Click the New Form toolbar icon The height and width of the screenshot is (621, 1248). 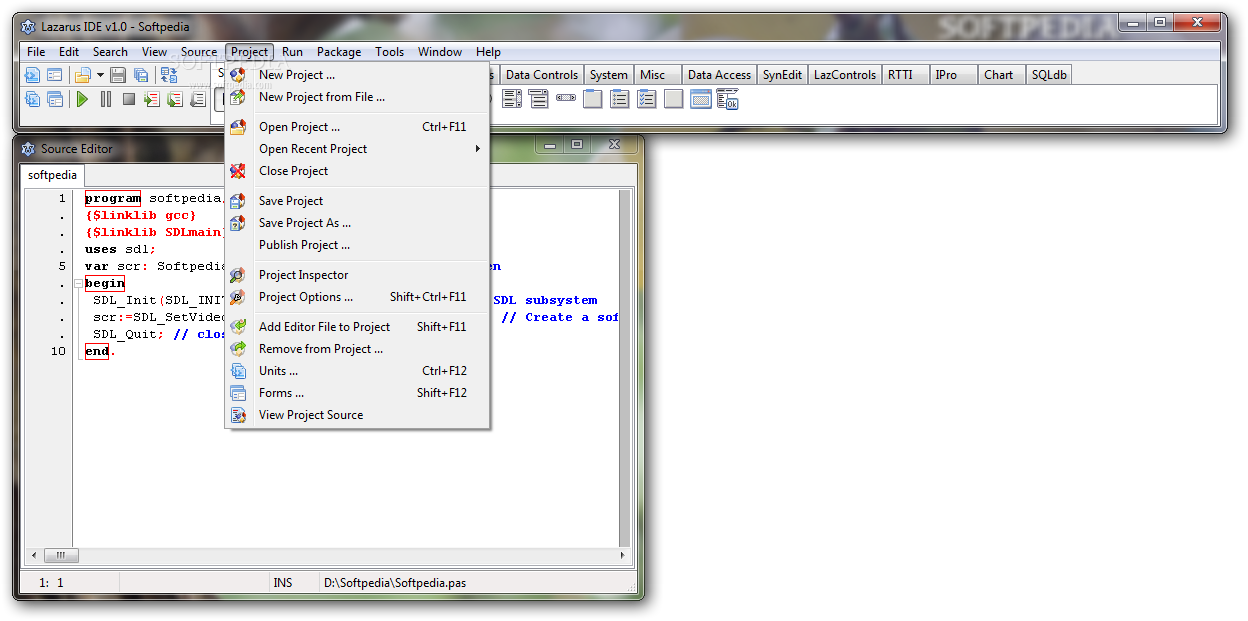[55, 75]
